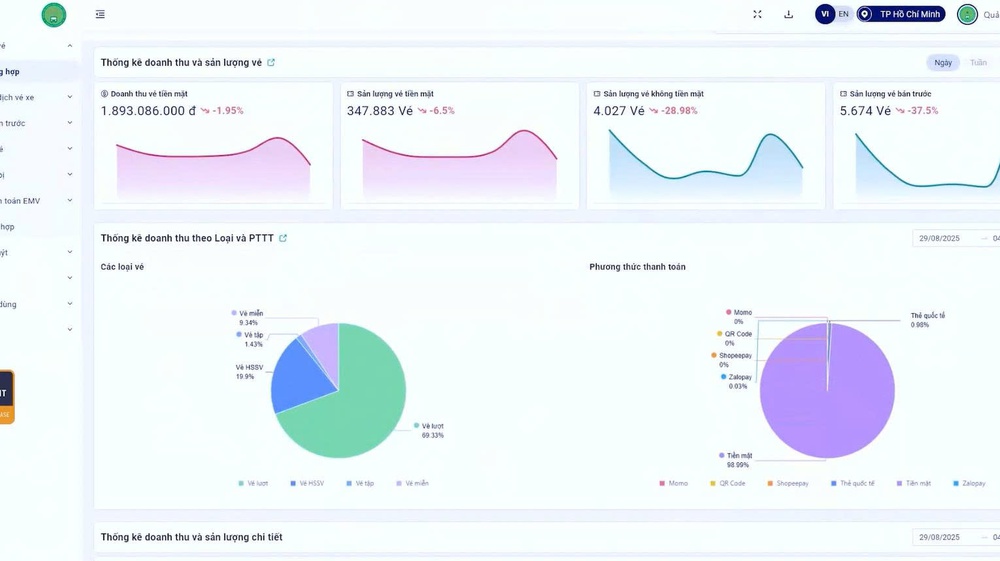The width and height of the screenshot is (1000, 561).
Task: Open the TP Hồ Chí Minh location selector
Action: (901, 14)
